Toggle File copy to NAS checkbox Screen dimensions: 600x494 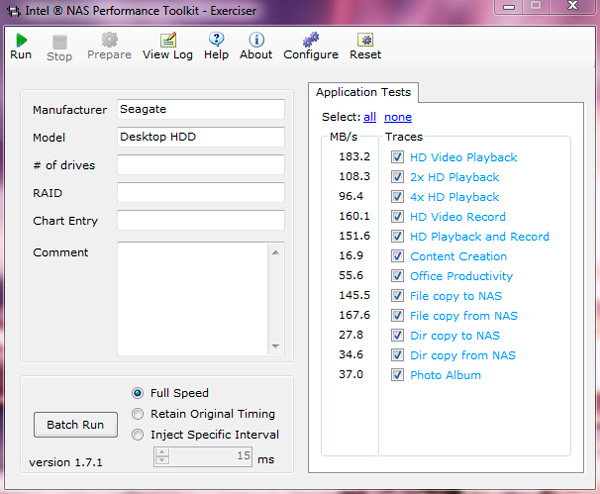[x=397, y=296]
